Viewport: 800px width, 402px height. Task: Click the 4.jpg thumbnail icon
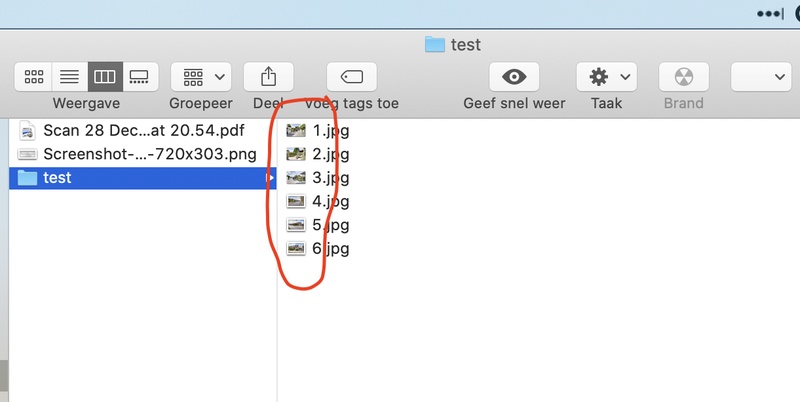click(295, 201)
